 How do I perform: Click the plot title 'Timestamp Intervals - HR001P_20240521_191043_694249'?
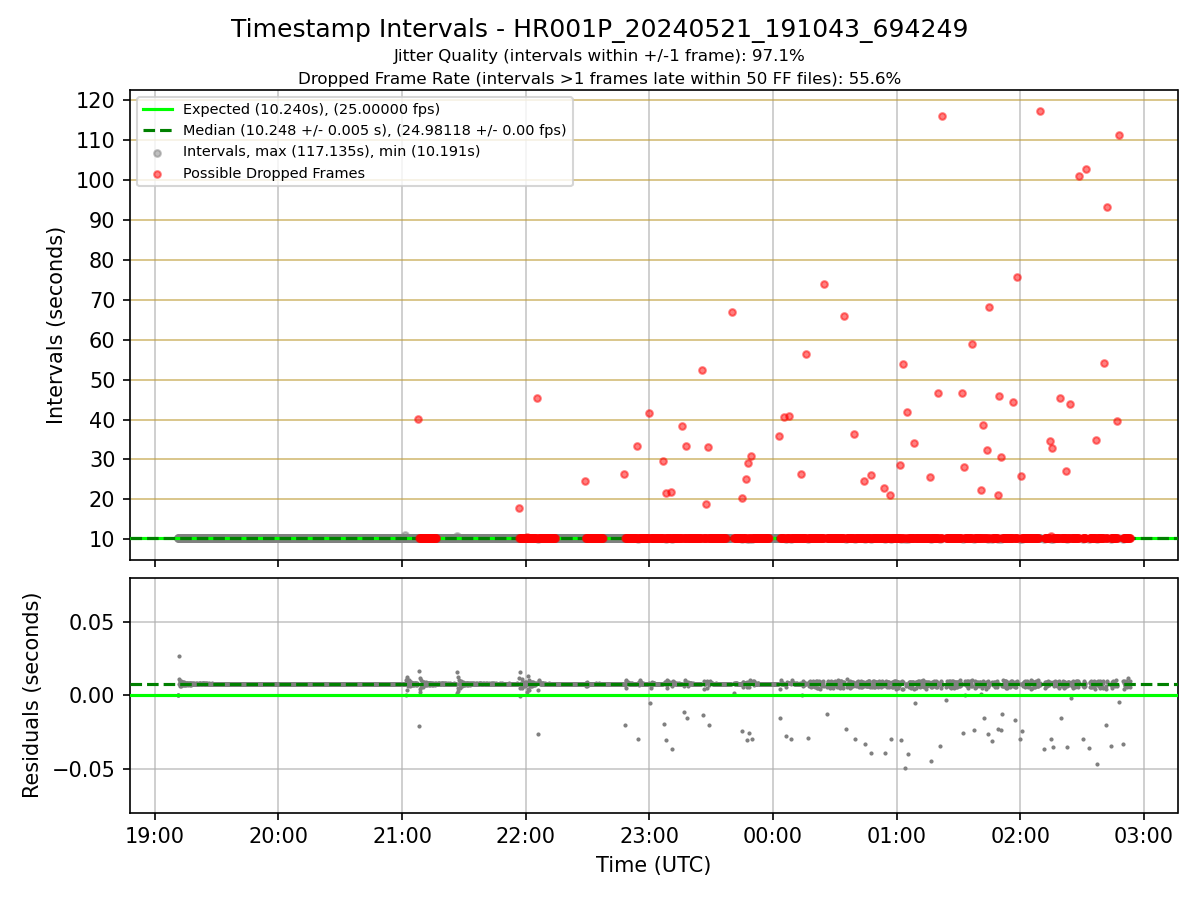[599, 29]
